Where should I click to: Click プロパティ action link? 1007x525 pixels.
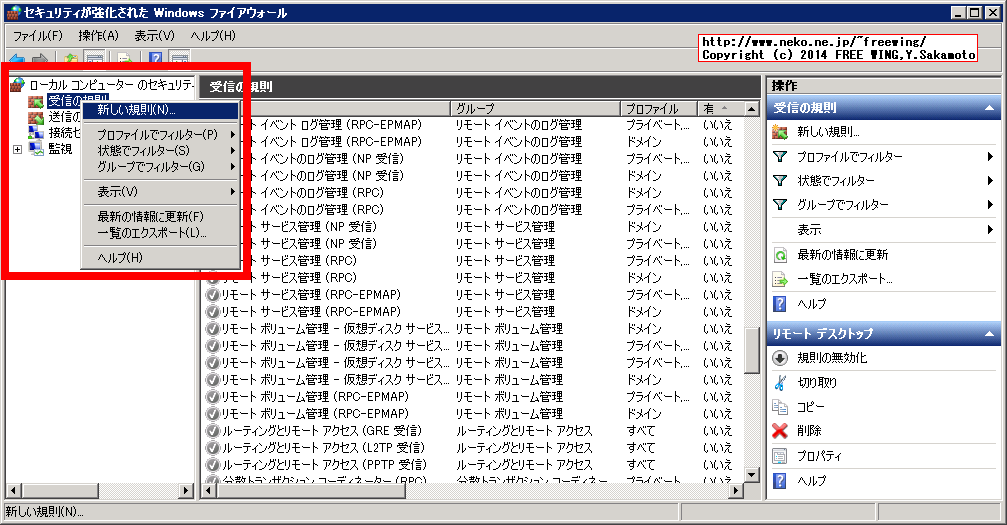(x=819, y=456)
